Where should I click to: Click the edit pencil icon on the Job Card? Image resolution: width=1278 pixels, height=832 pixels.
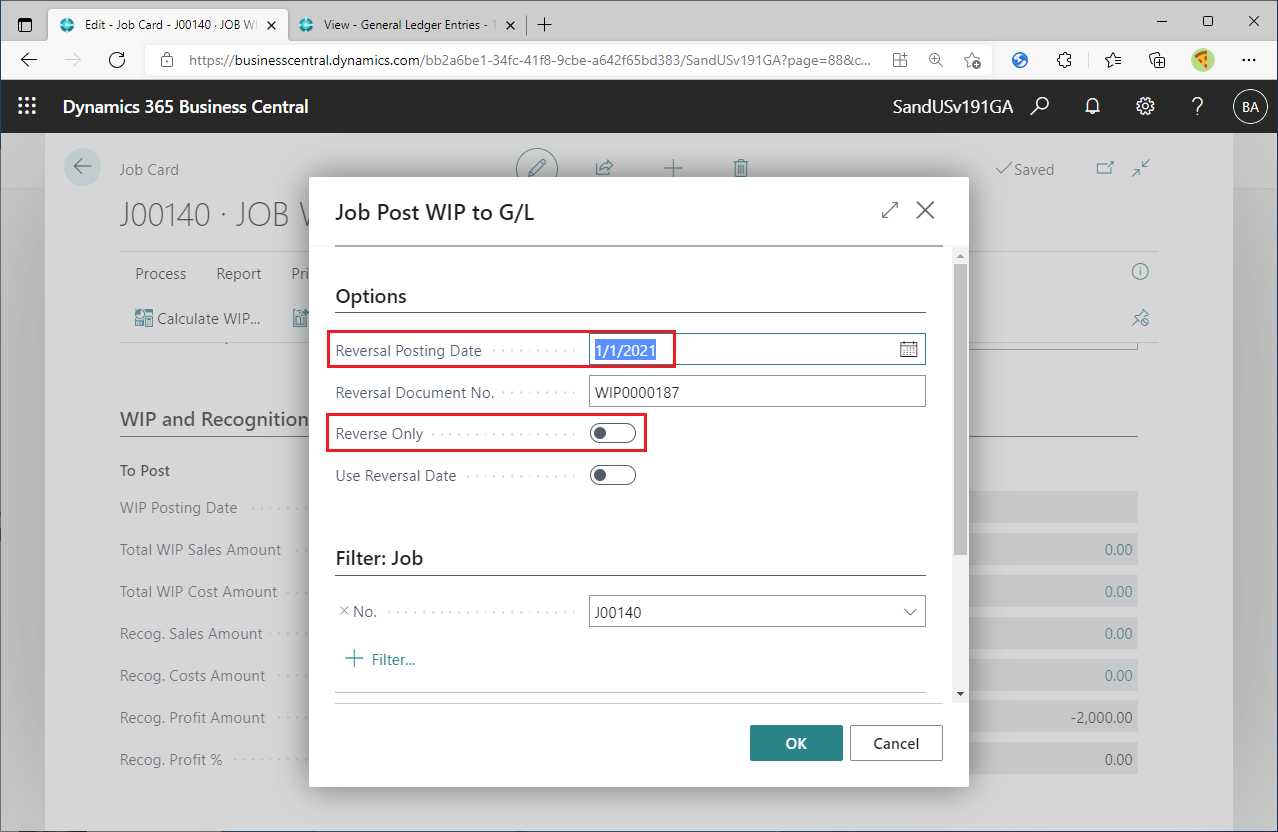coord(537,168)
